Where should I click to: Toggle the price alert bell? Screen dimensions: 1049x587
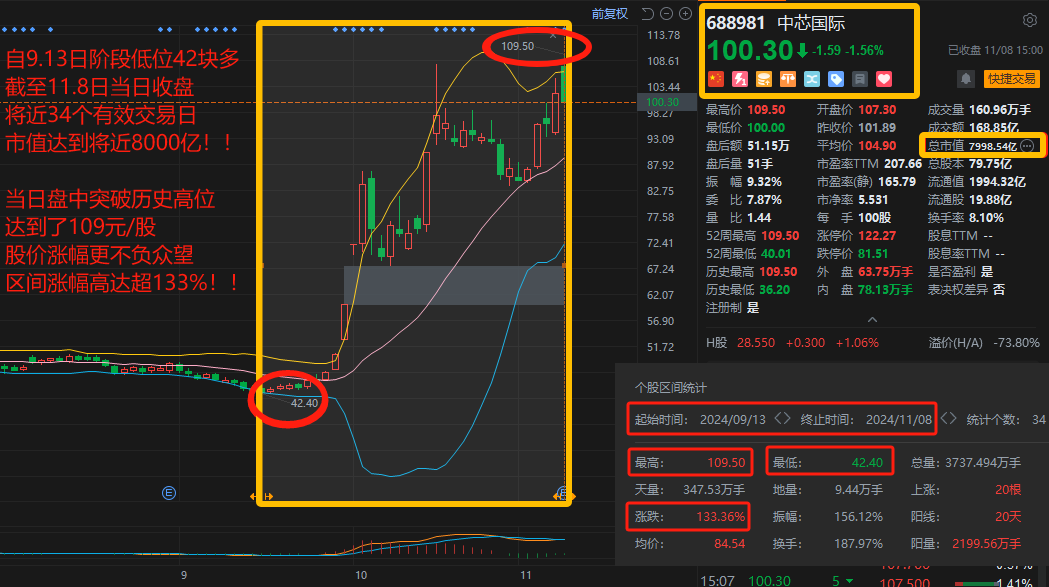966,78
